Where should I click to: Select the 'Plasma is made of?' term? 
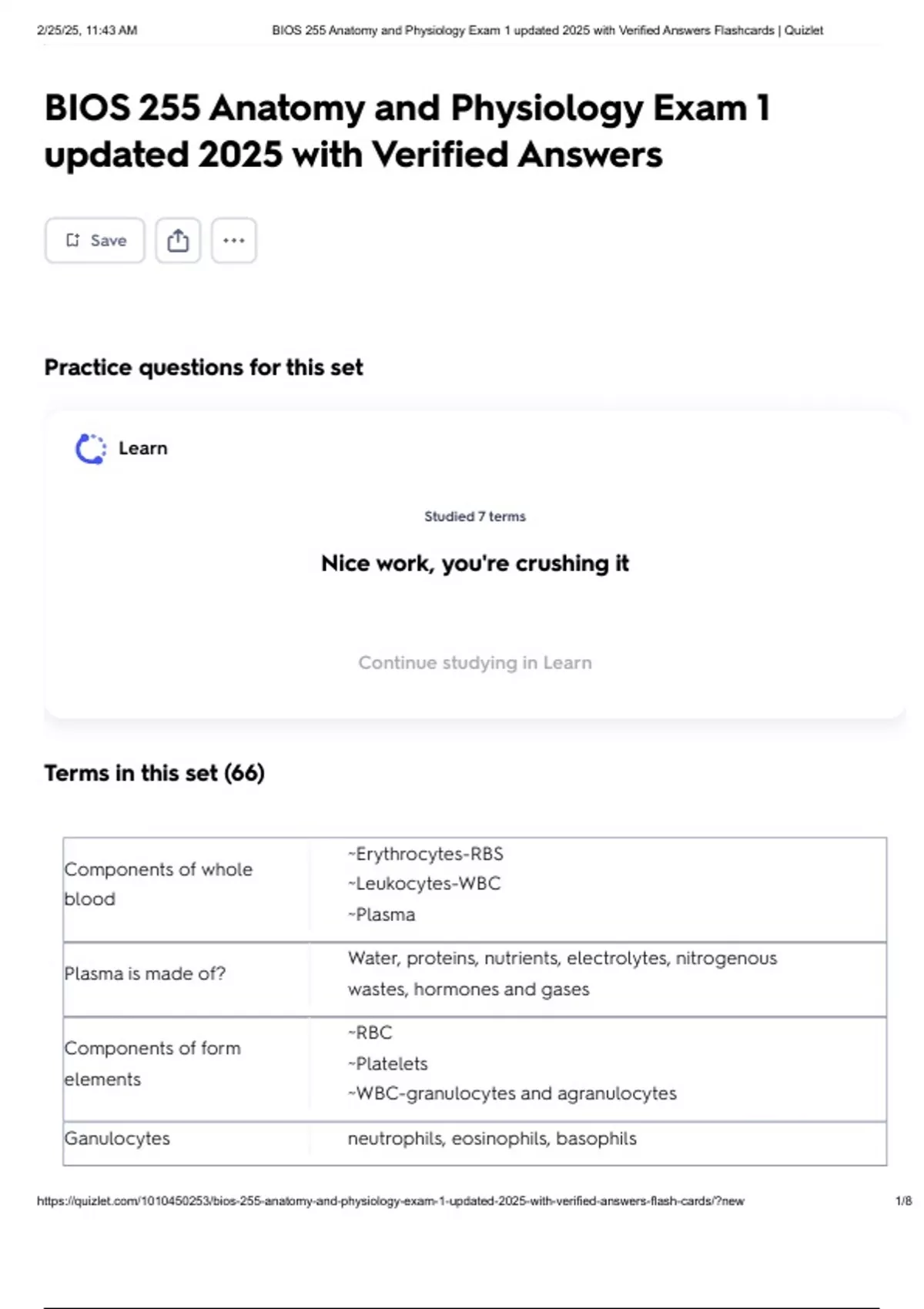click(x=145, y=974)
